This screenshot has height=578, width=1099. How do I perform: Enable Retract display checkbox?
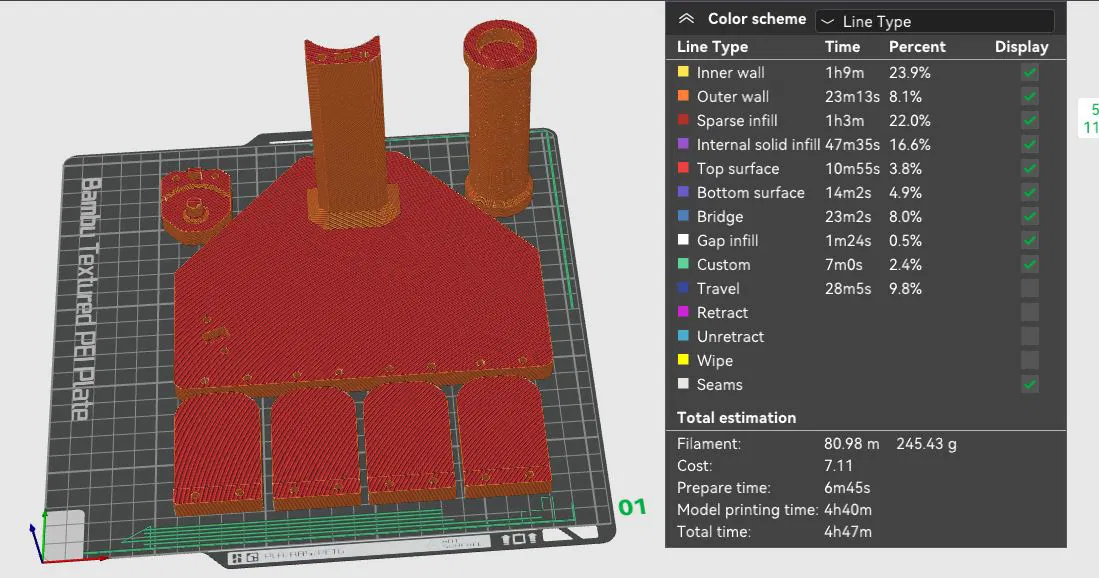pyautogui.click(x=1030, y=312)
